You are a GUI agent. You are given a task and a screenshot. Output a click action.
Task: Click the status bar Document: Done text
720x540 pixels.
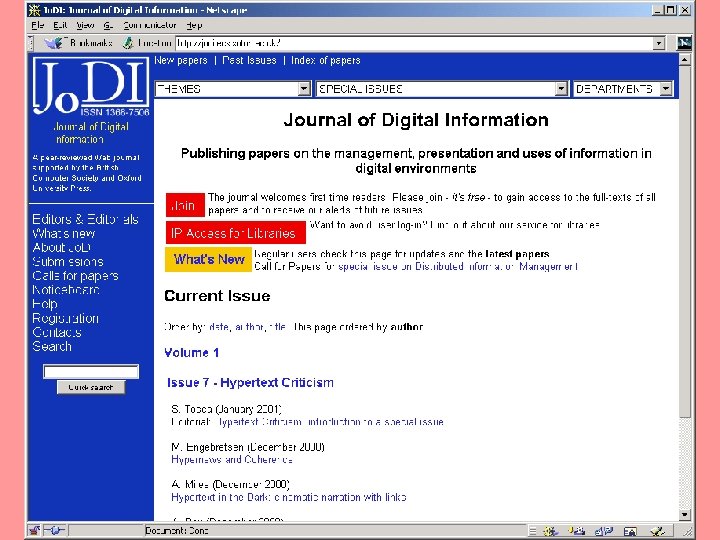176,531
